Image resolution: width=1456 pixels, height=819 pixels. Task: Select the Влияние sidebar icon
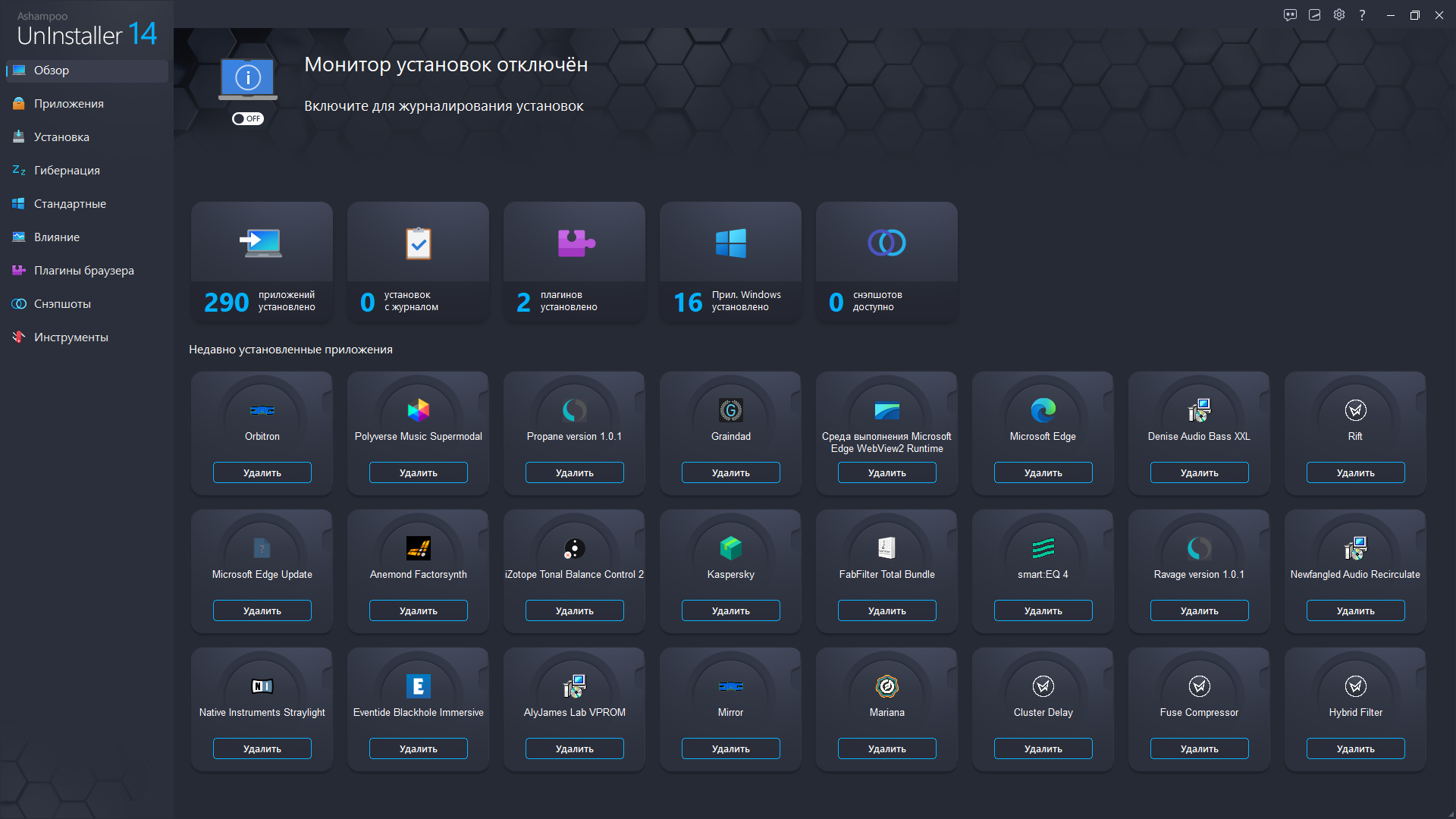[x=18, y=237]
